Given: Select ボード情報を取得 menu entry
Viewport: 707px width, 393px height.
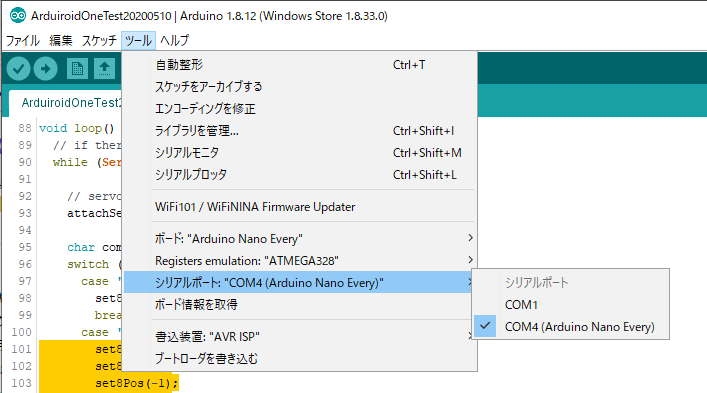Looking at the screenshot, I should pos(299,305).
